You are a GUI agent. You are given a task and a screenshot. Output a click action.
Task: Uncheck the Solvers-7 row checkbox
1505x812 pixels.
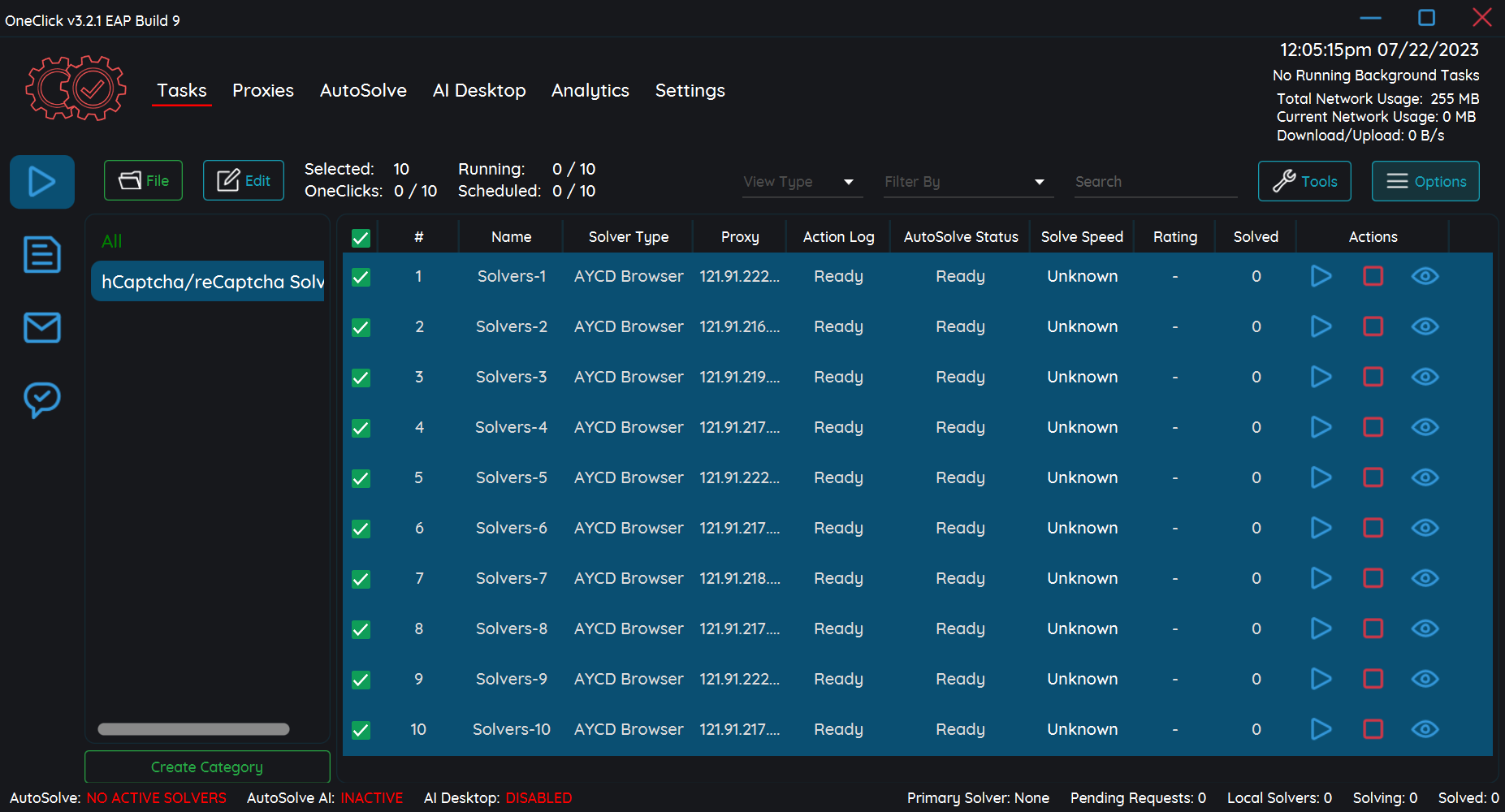point(361,580)
